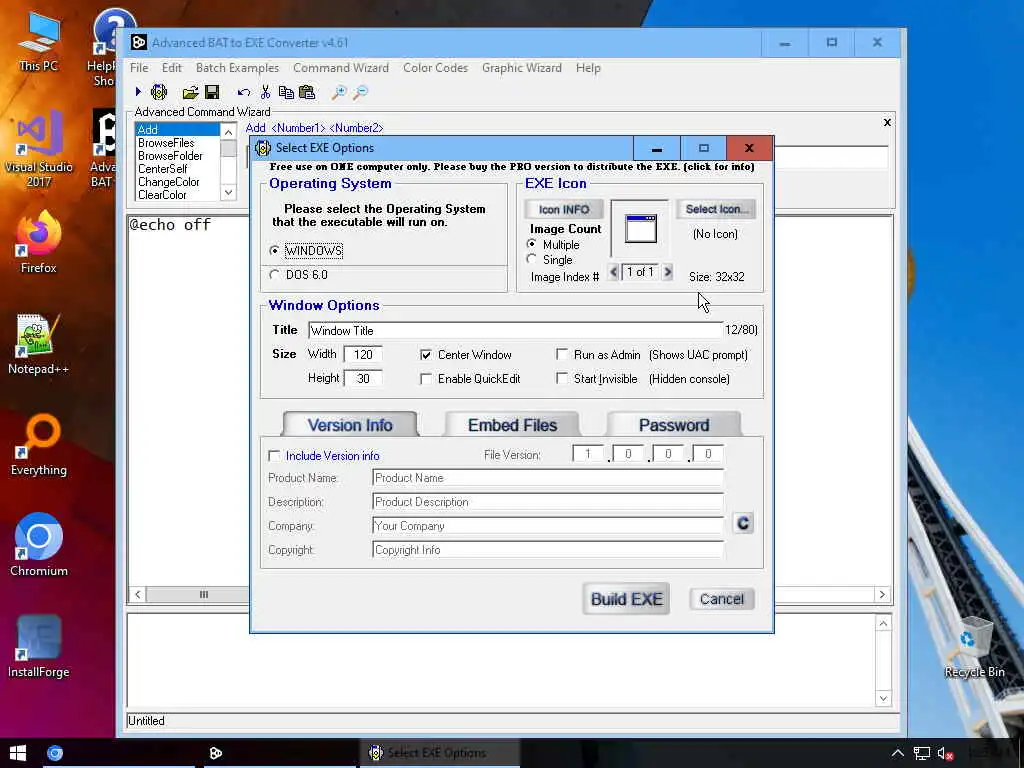Click the Run (play) toolbar icon
1024x768 pixels.
[138, 92]
